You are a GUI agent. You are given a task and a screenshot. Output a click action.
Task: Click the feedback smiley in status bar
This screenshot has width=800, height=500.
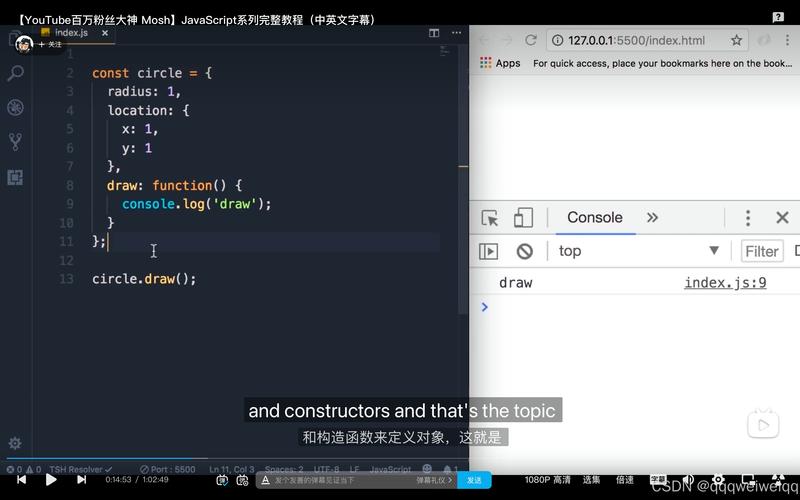point(427,468)
